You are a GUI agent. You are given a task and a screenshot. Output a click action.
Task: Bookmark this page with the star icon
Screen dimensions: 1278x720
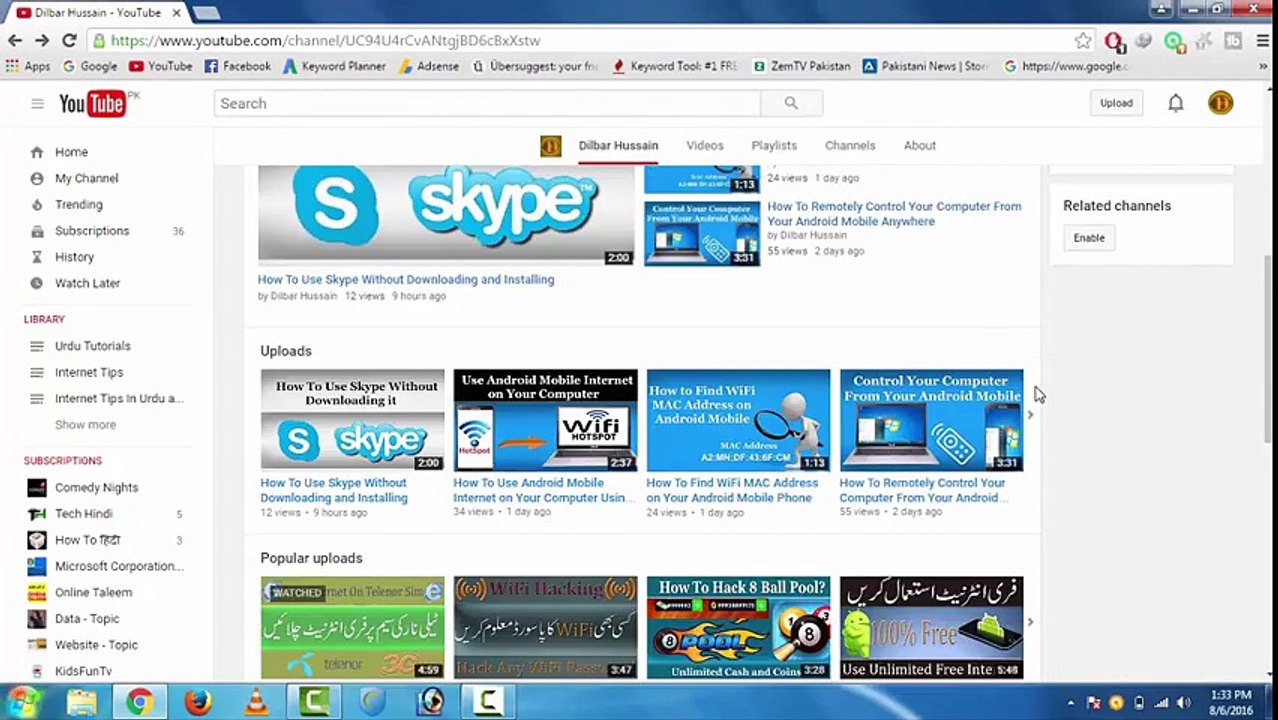click(x=1083, y=41)
